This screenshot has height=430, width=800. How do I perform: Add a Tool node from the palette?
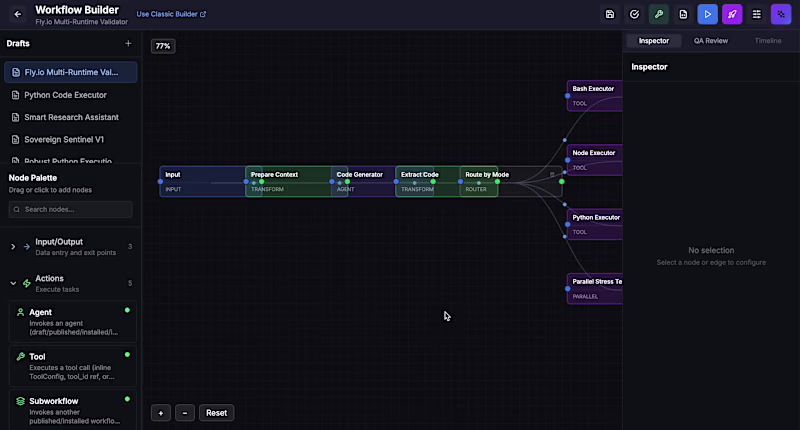point(72,366)
